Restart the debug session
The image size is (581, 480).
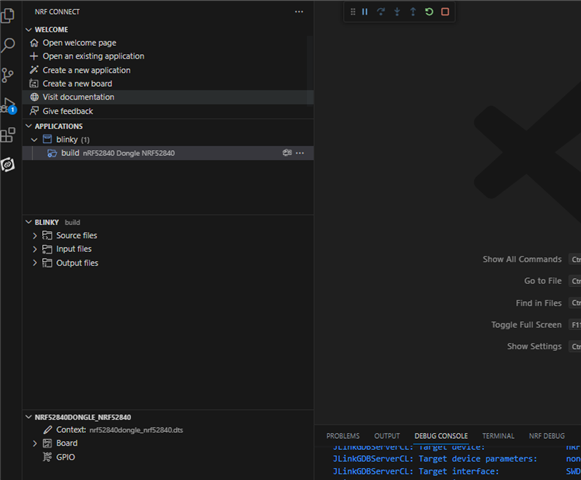[429, 12]
